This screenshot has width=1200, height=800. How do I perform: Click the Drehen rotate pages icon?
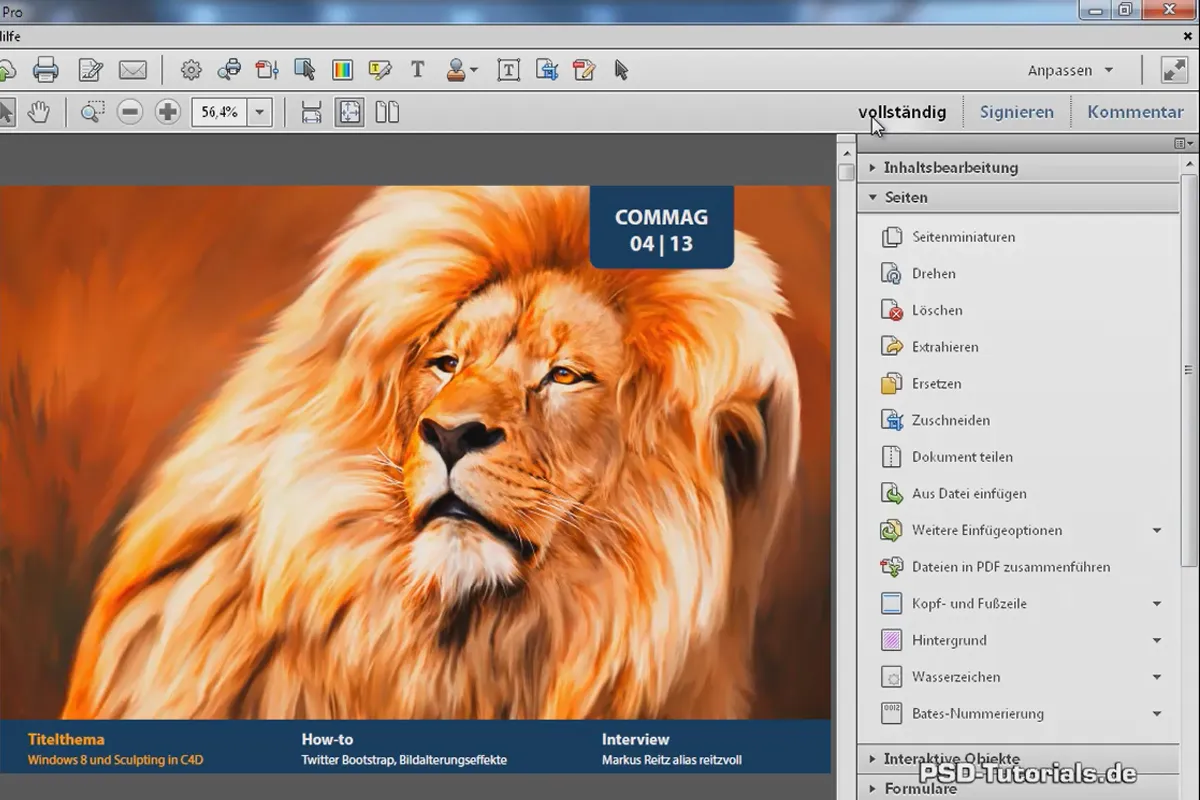[x=891, y=273]
